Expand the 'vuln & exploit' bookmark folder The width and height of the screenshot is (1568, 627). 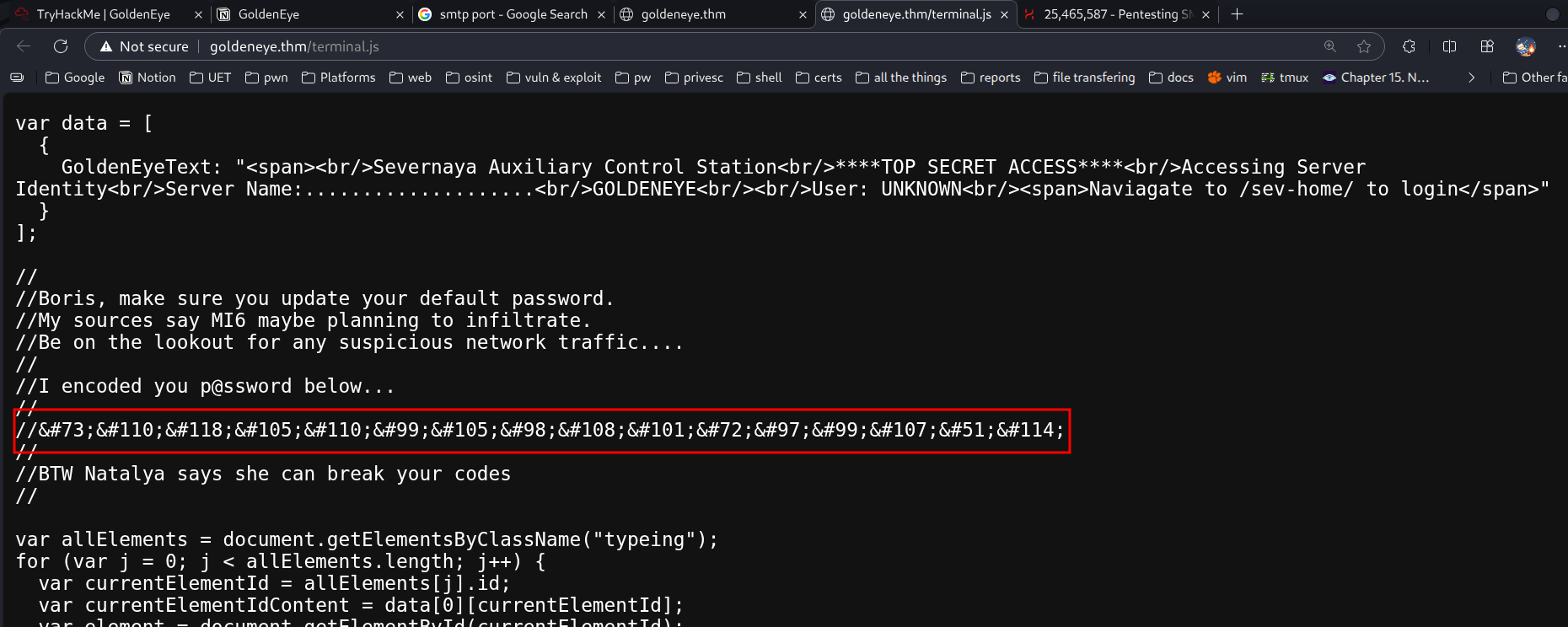point(554,78)
